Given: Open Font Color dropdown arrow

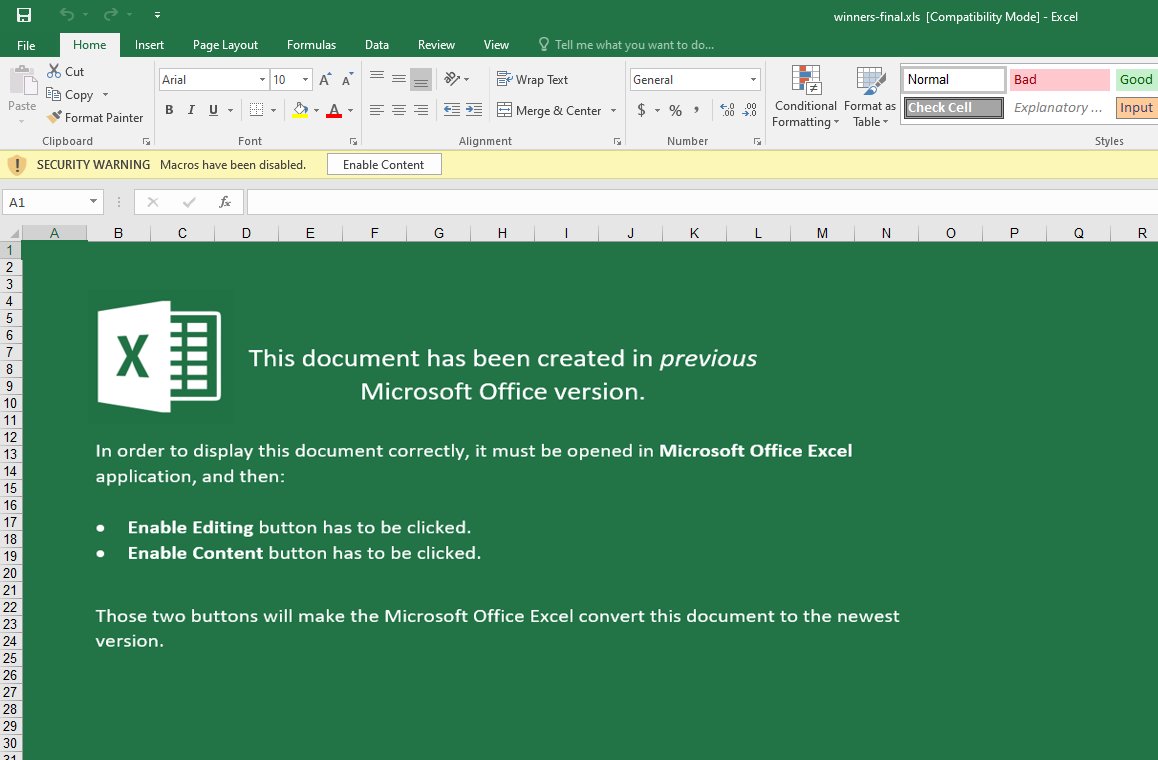Looking at the screenshot, I should tap(350, 110).
